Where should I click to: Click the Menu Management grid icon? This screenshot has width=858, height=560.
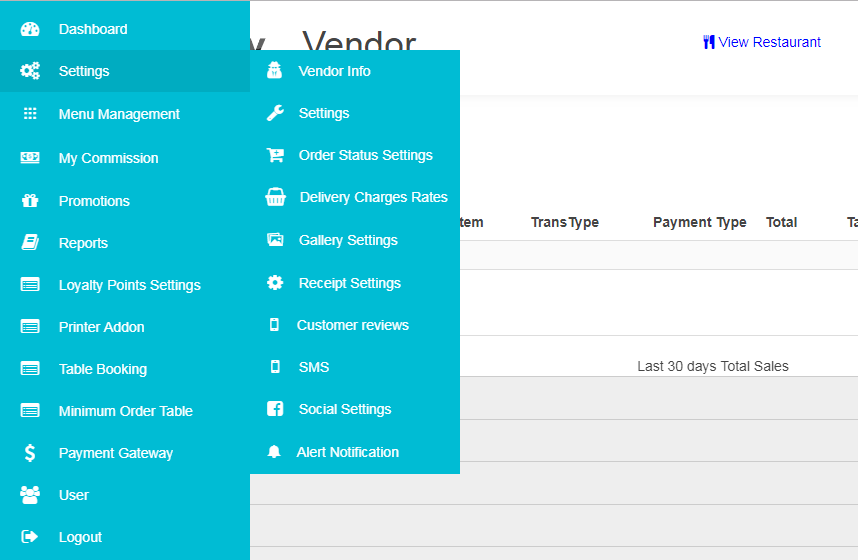(30, 114)
